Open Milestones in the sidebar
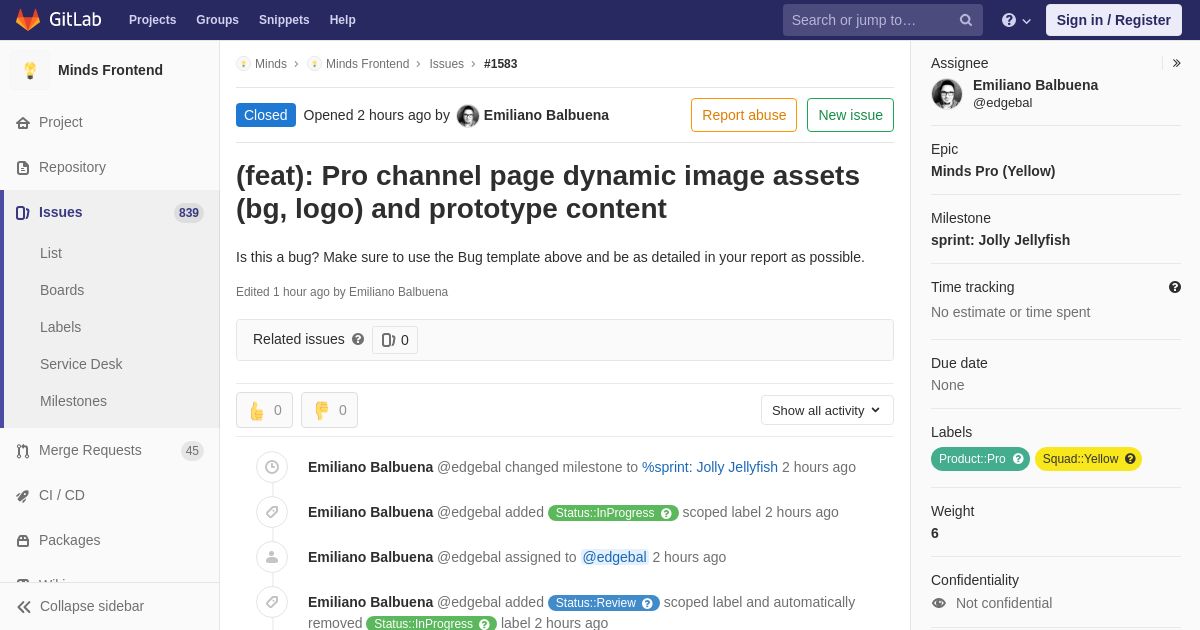This screenshot has width=1200, height=630. pyautogui.click(x=73, y=401)
